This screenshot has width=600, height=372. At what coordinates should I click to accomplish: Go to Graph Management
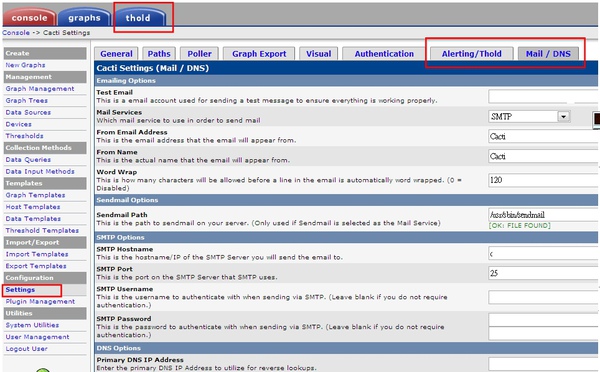[x=40, y=89]
